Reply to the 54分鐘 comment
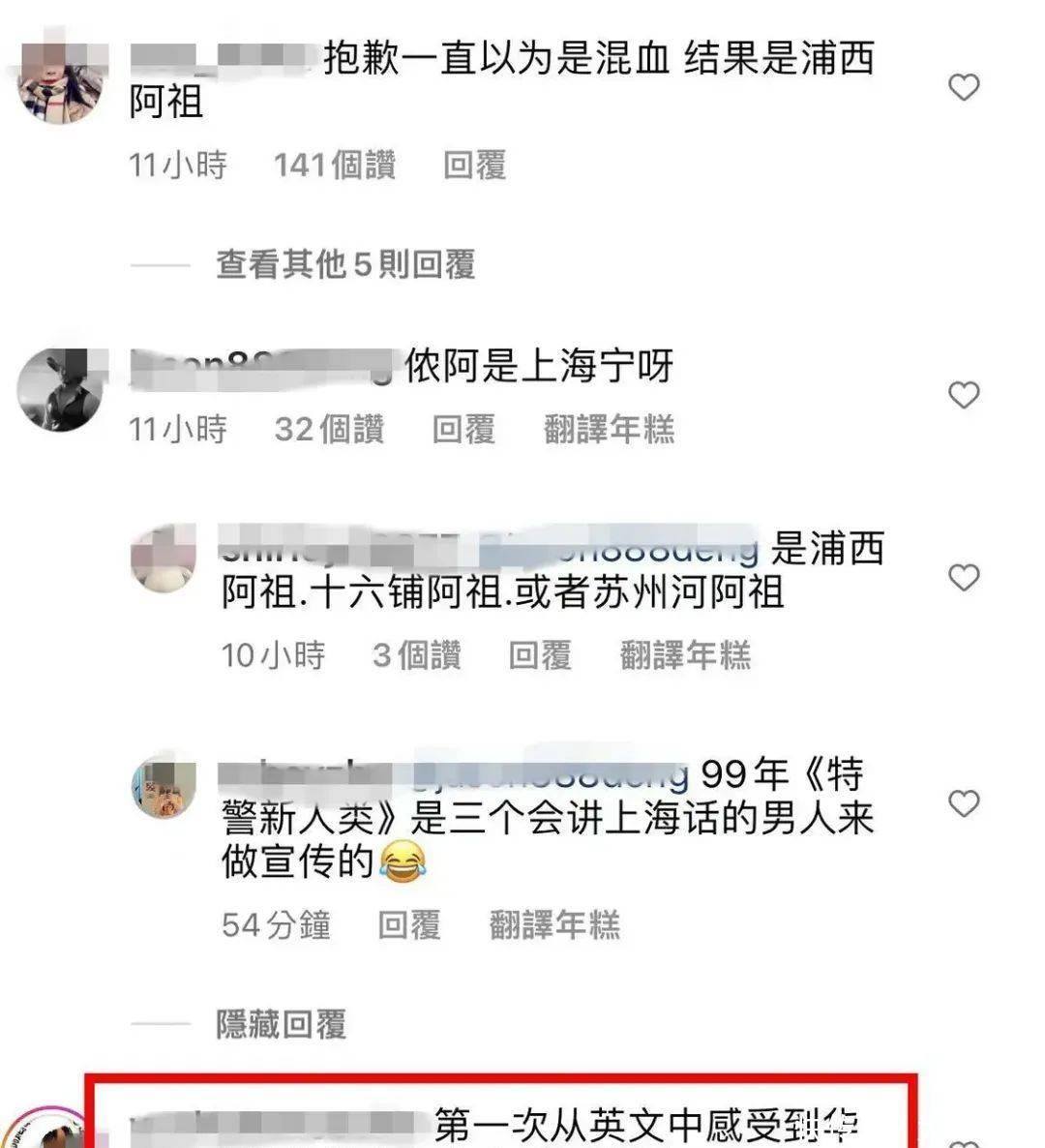 pyautogui.click(x=409, y=924)
